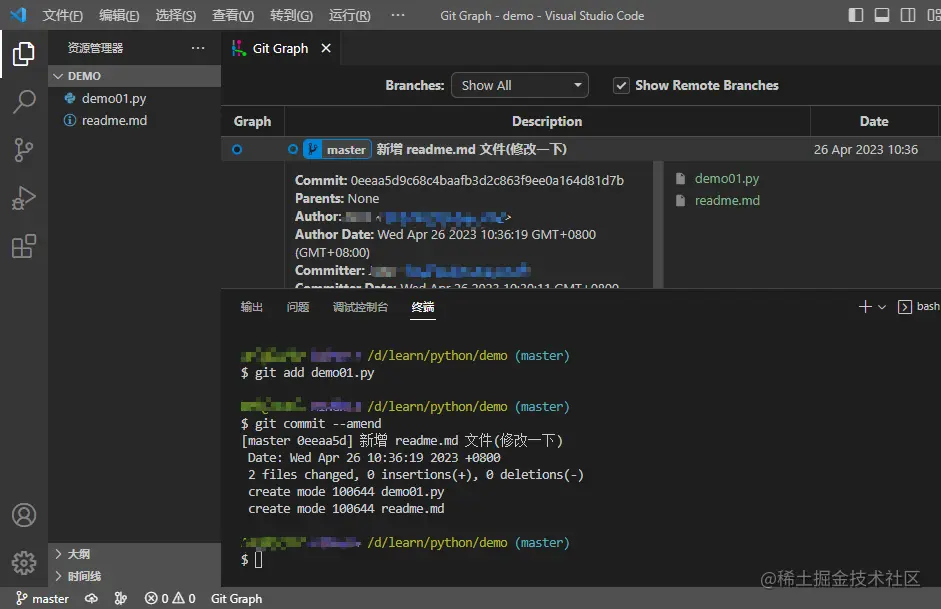Open demo01.py in the explorer tree

coord(114,98)
